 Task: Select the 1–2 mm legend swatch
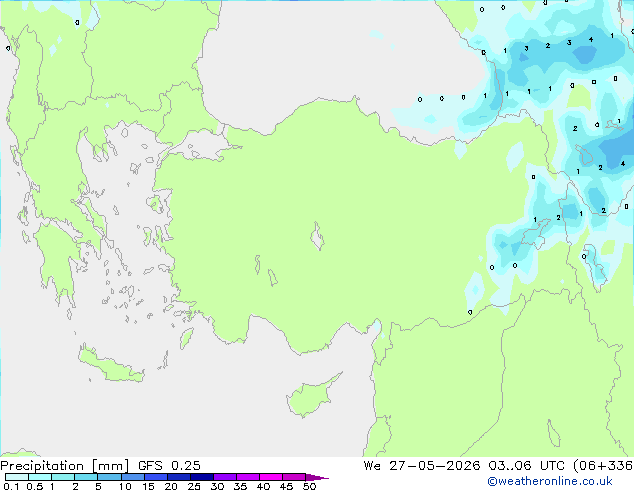tap(63, 477)
